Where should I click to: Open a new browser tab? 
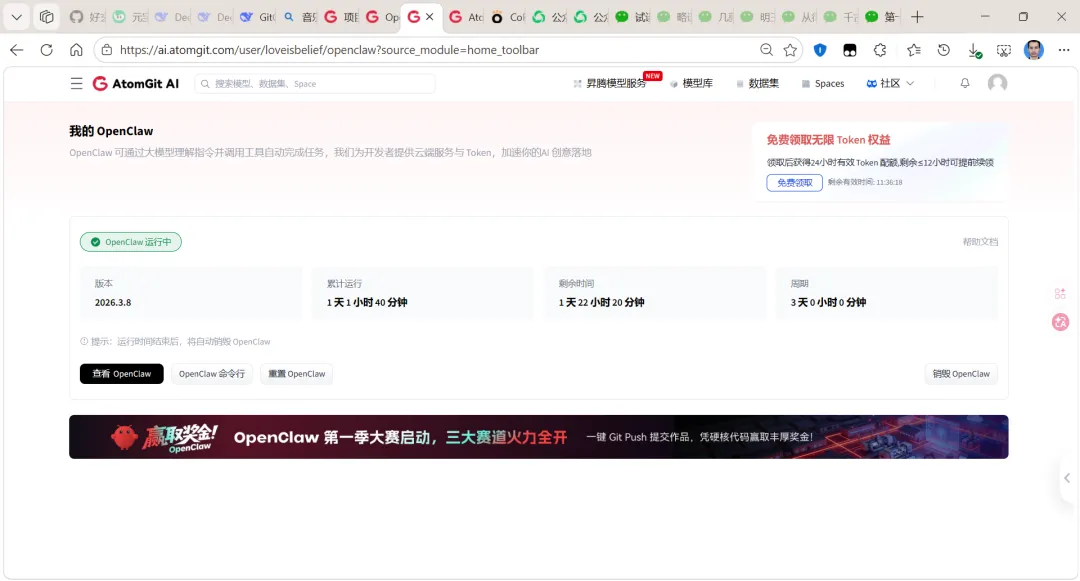click(x=917, y=17)
